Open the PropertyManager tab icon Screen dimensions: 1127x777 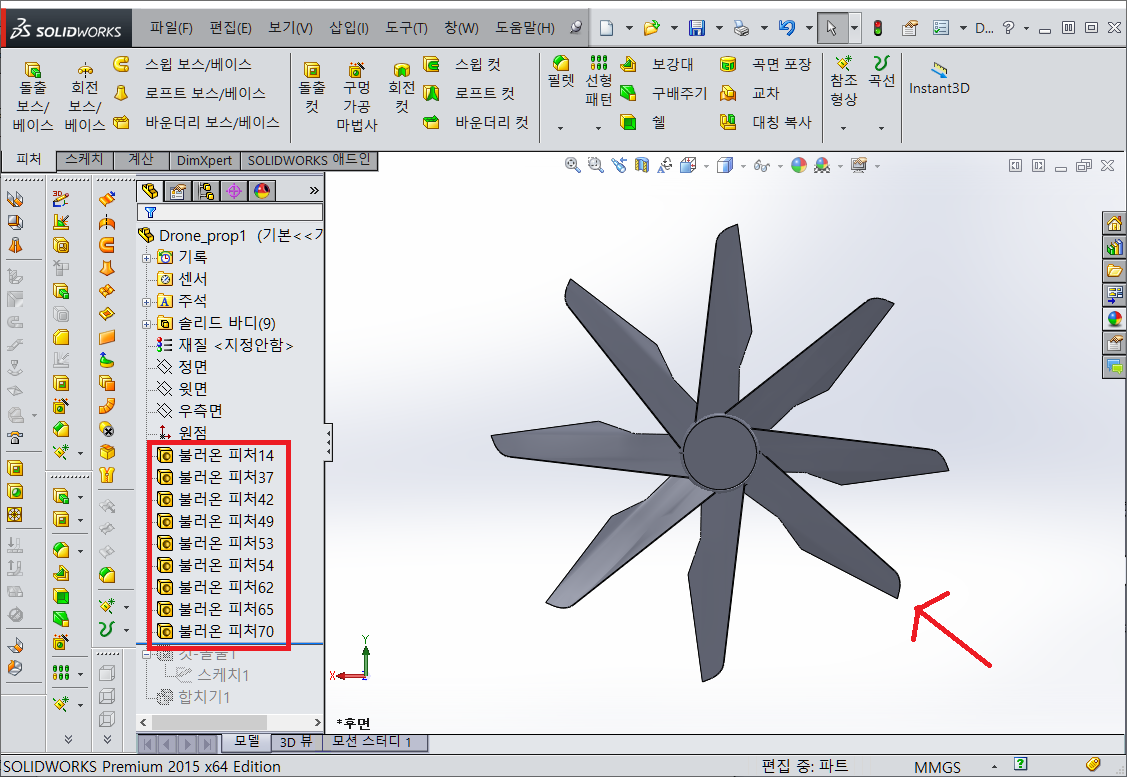click(178, 190)
